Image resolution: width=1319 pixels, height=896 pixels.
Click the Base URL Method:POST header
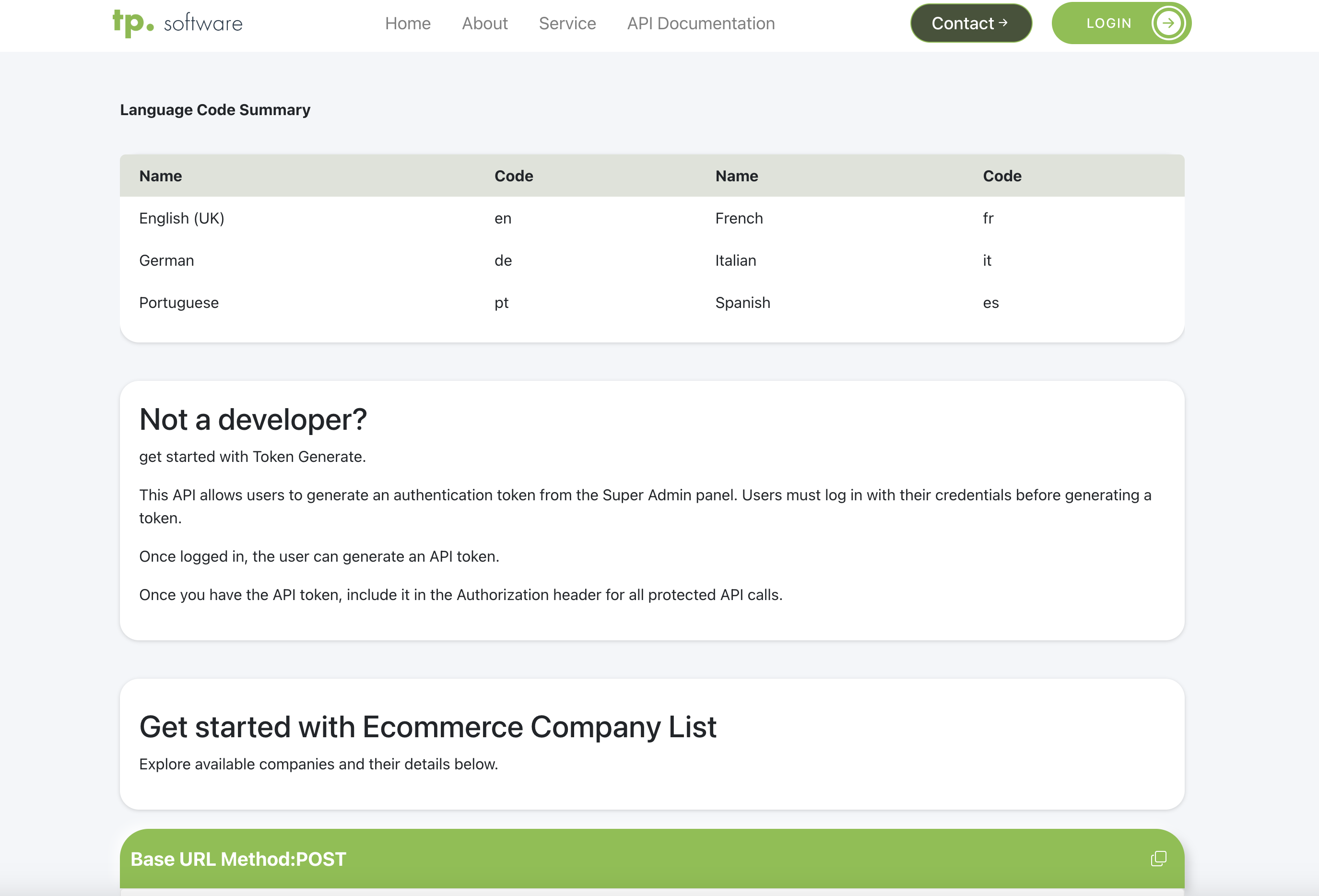pos(238,859)
